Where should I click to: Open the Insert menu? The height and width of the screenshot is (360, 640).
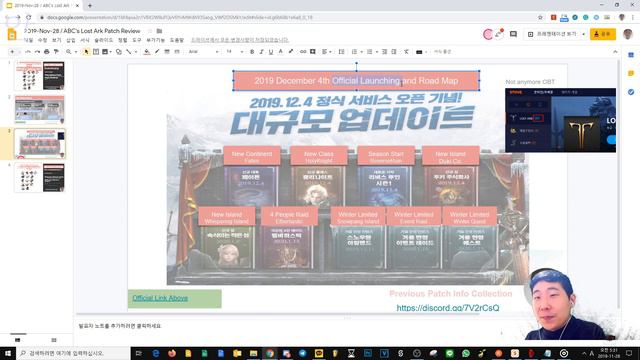coord(71,40)
